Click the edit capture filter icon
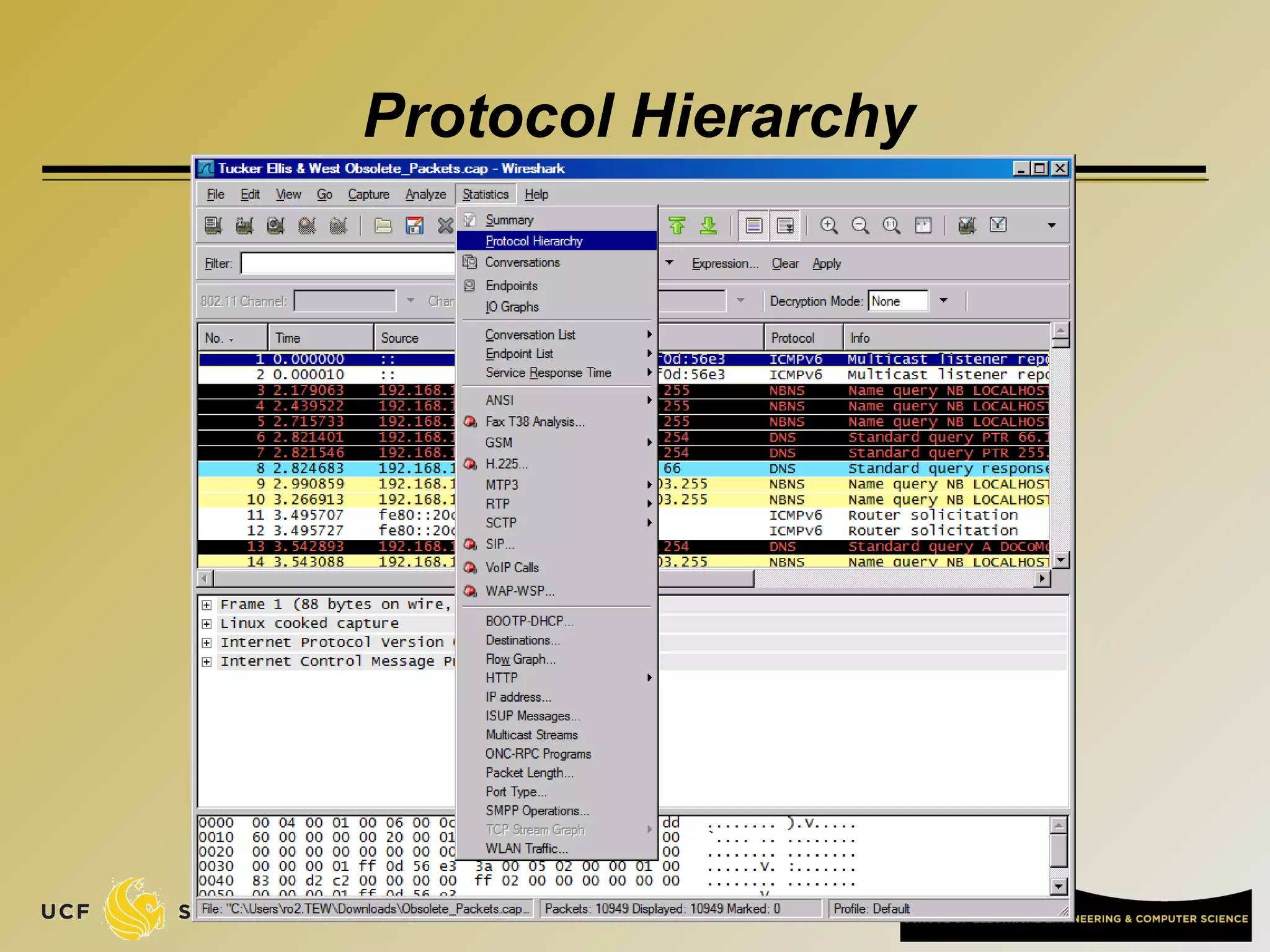The width and height of the screenshot is (1270, 952). 967,226
